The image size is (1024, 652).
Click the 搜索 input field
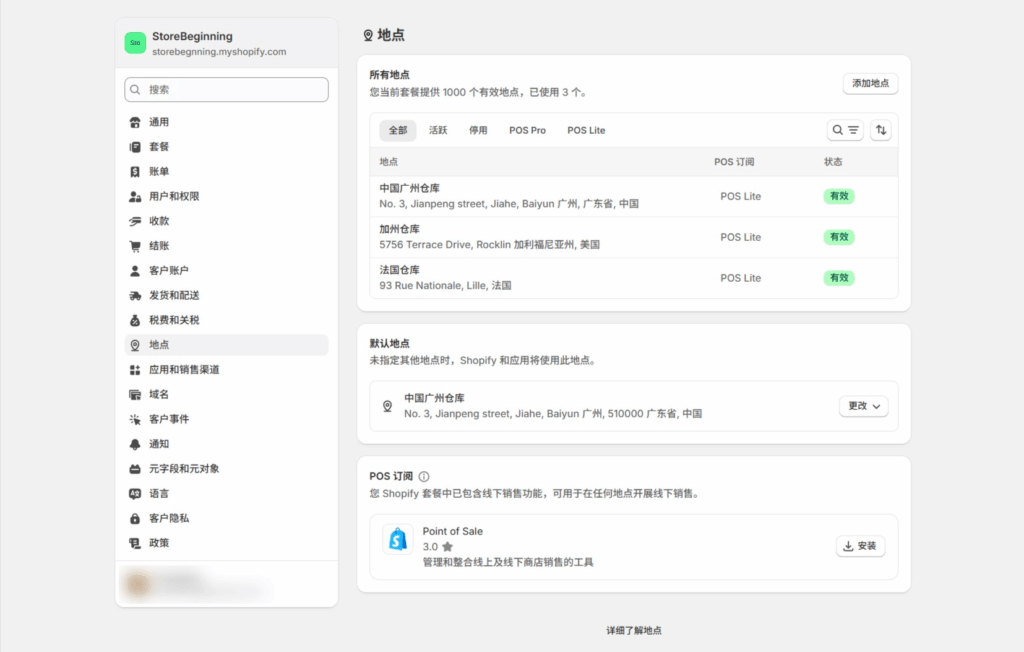click(227, 90)
